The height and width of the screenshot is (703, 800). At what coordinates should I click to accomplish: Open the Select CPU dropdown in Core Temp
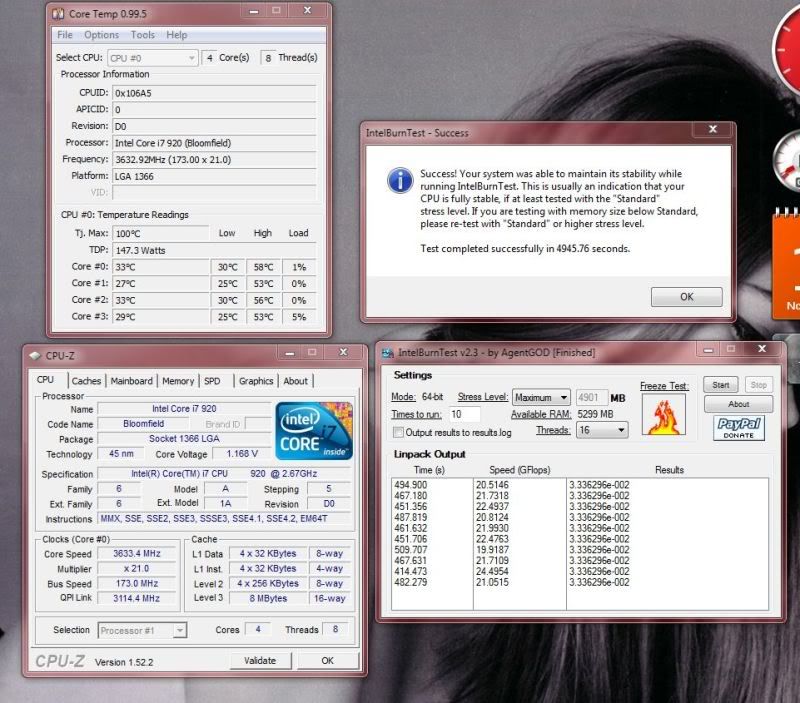(x=153, y=58)
